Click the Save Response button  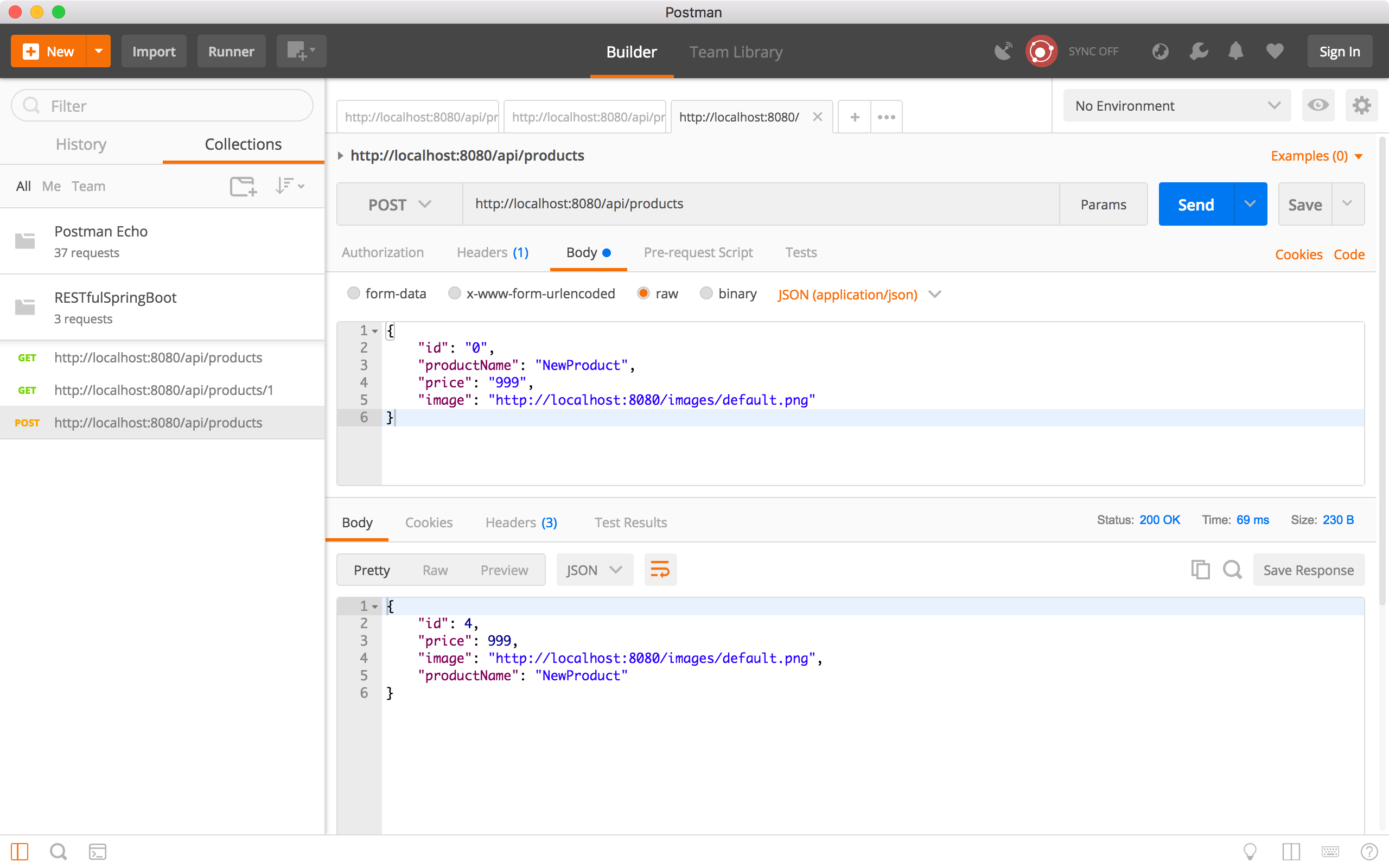pos(1308,570)
